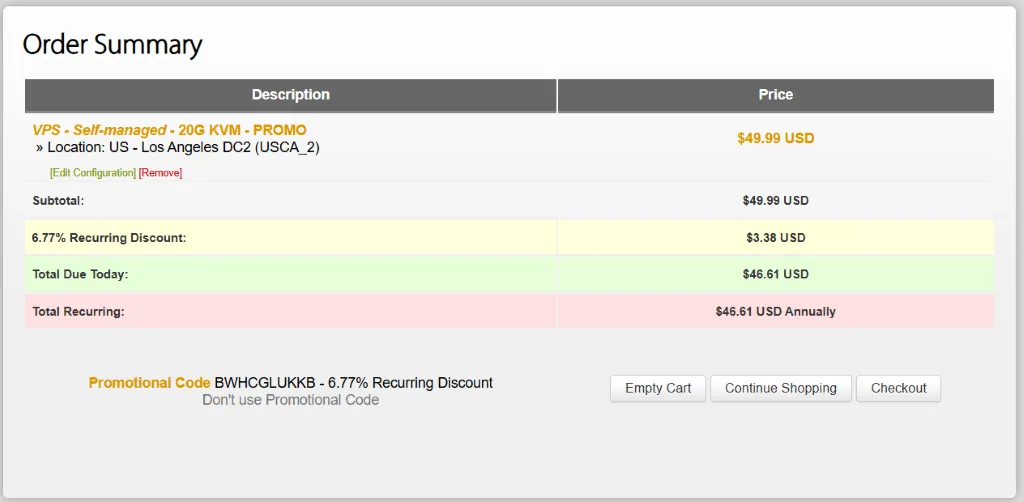Click Continue Shopping button
1024x502 pixels.
coord(780,388)
